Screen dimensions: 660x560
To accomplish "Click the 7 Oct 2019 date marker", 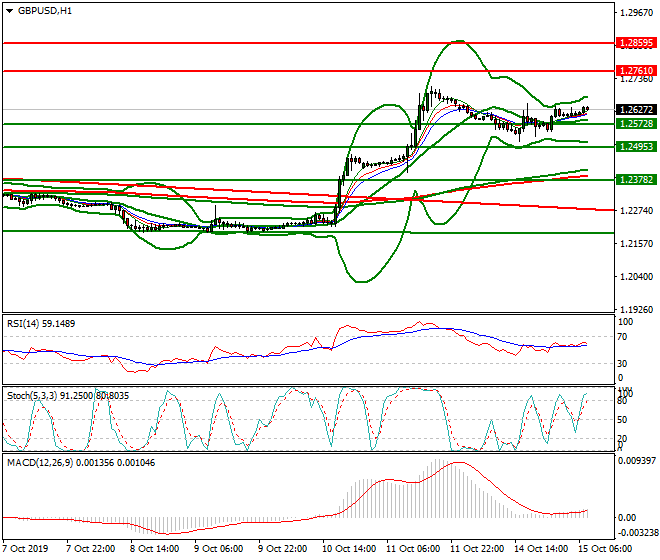I will click(x=25, y=549).
